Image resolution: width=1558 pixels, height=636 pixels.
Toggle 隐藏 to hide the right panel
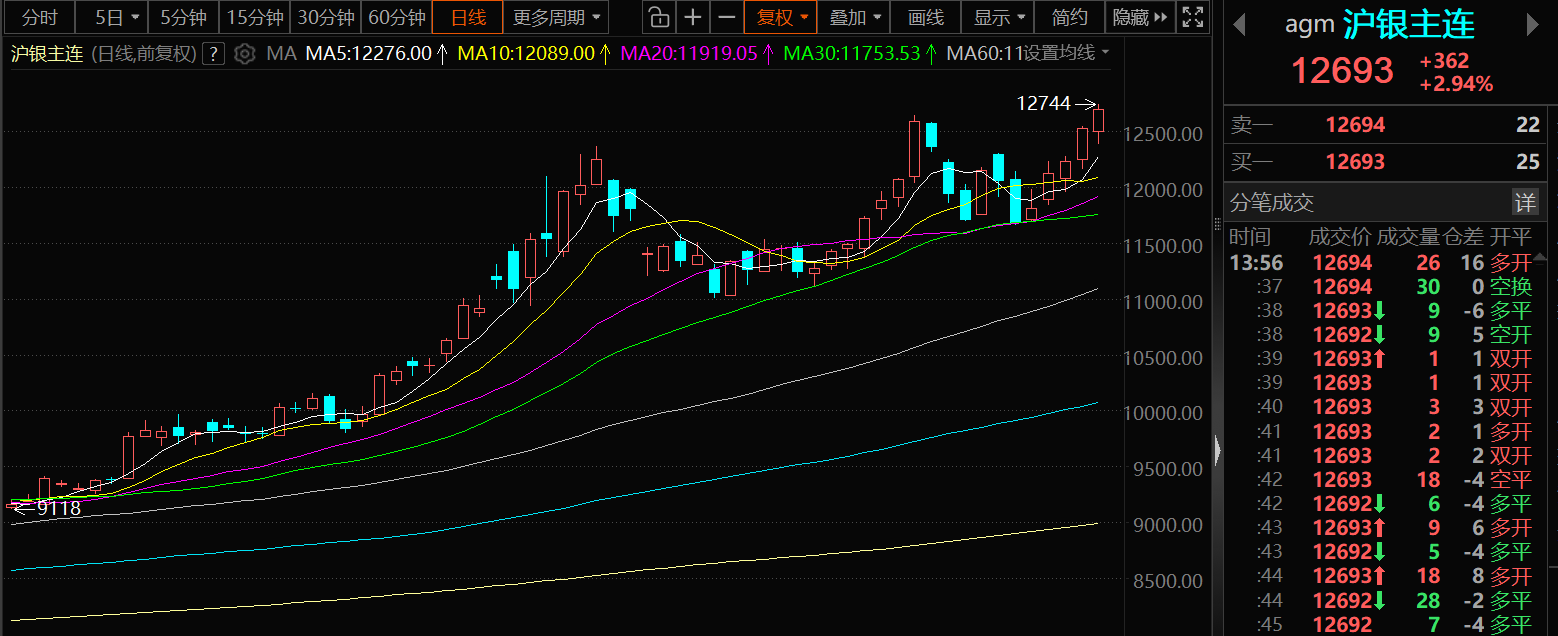pos(1139,17)
